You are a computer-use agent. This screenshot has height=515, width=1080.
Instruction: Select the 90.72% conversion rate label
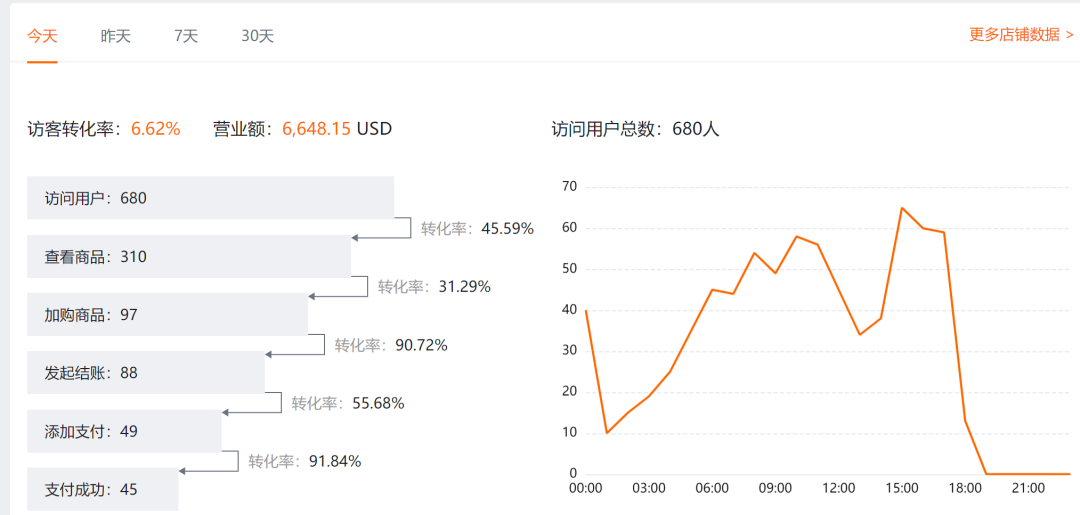[x=391, y=345]
